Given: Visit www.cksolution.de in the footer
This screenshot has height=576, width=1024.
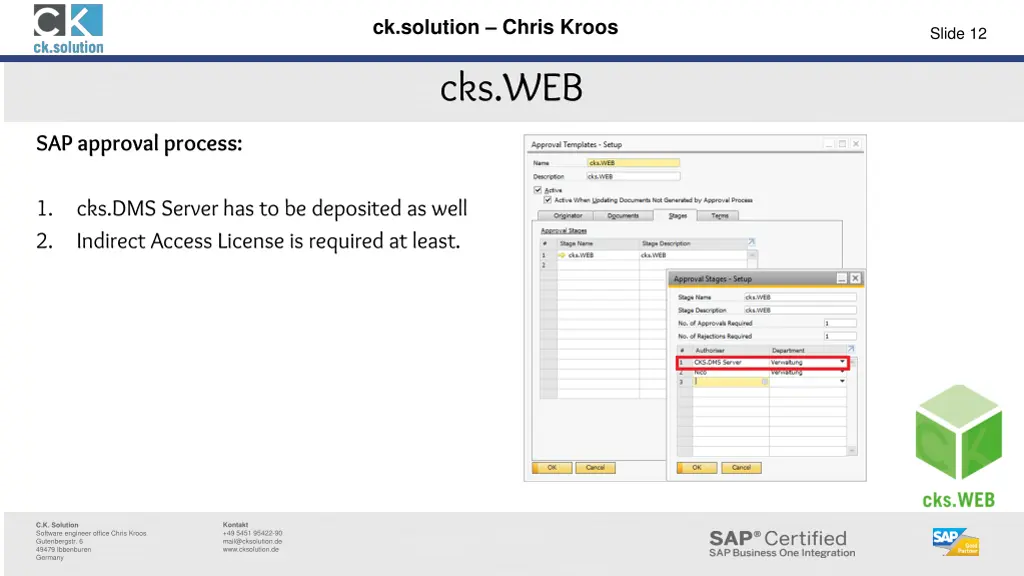Looking at the screenshot, I should [251, 549].
